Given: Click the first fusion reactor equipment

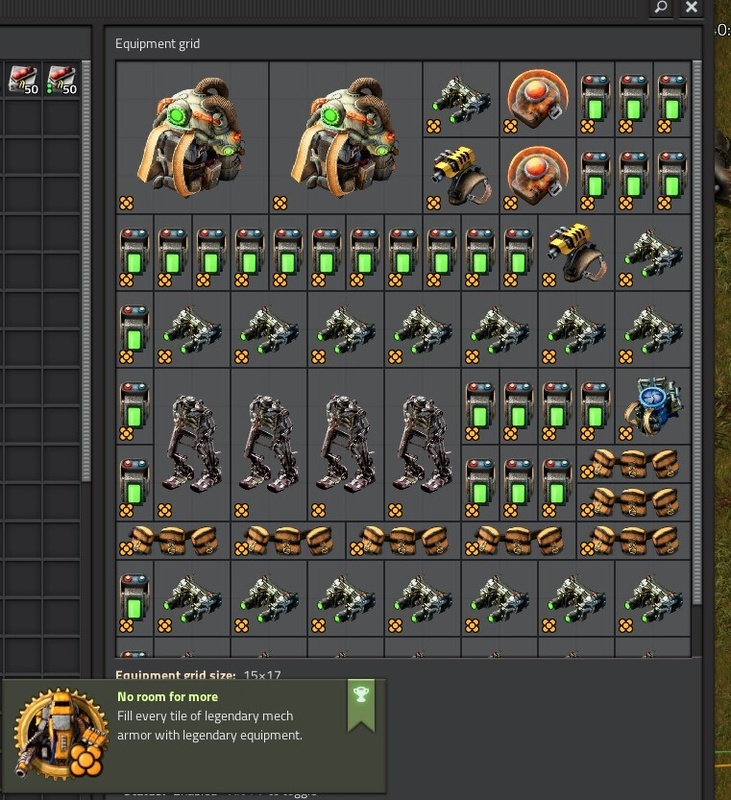Looking at the screenshot, I should (x=192, y=137).
